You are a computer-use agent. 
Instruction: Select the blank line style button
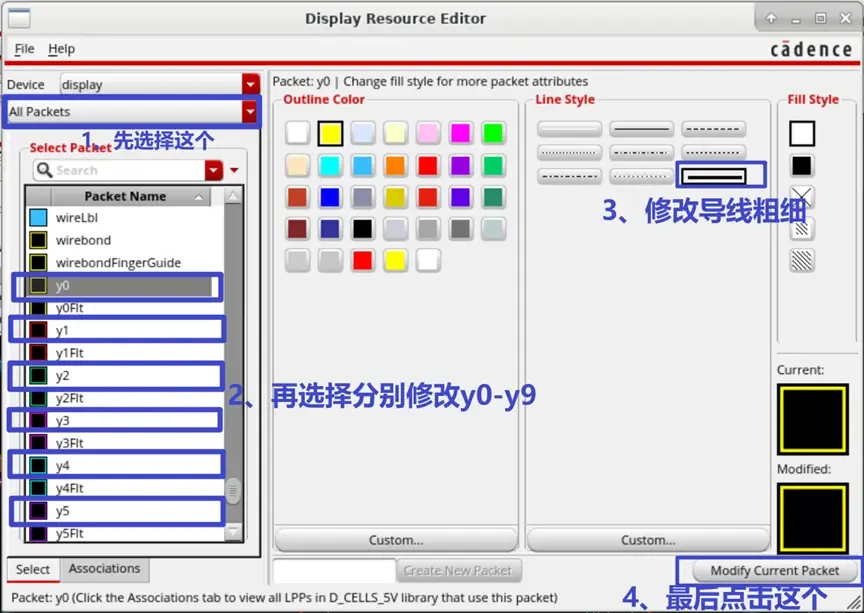point(569,129)
